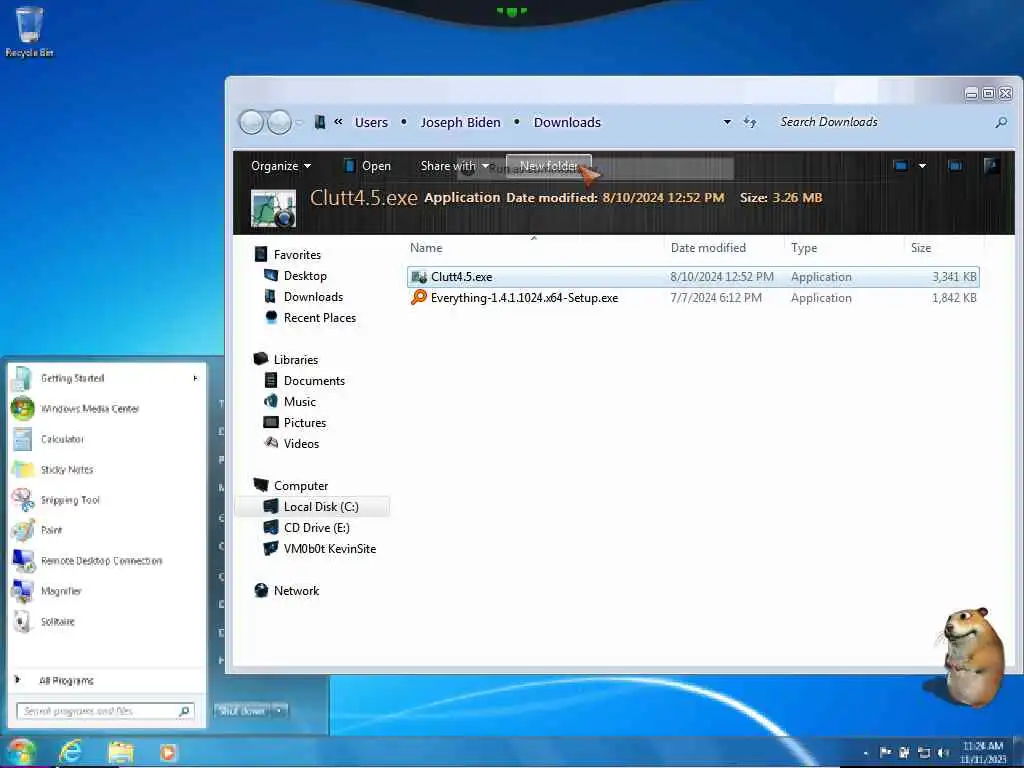
Task: Open the Organize menu
Action: point(281,166)
